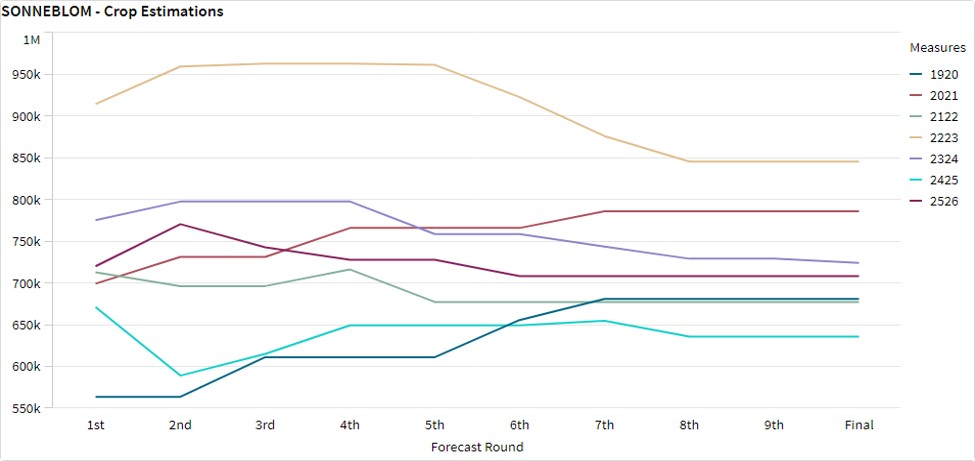975x461 pixels.
Task: Select the 750k y-axis tick label
Action: pos(53,242)
